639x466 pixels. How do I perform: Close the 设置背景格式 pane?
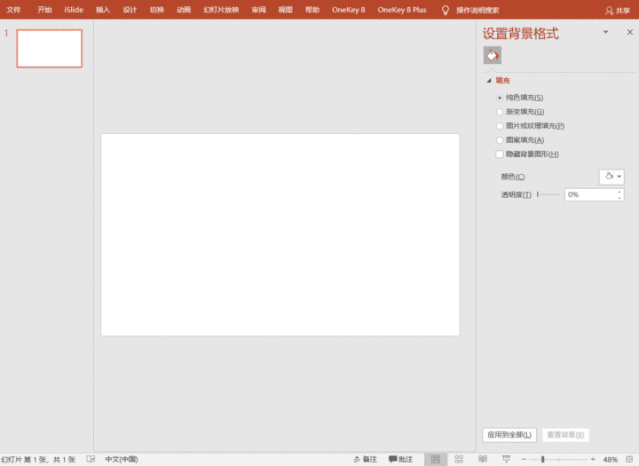pyautogui.click(x=630, y=32)
